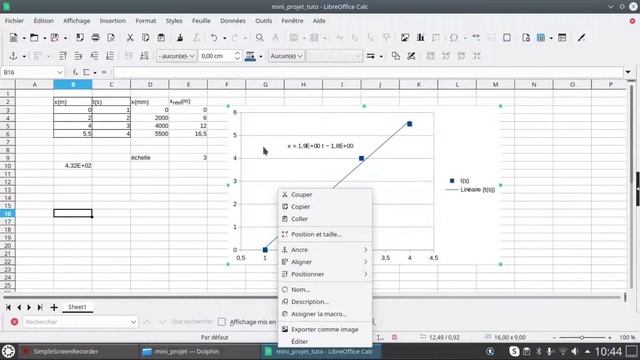Choose Couper in context menu
This screenshot has height=360, width=640.
click(325, 195)
